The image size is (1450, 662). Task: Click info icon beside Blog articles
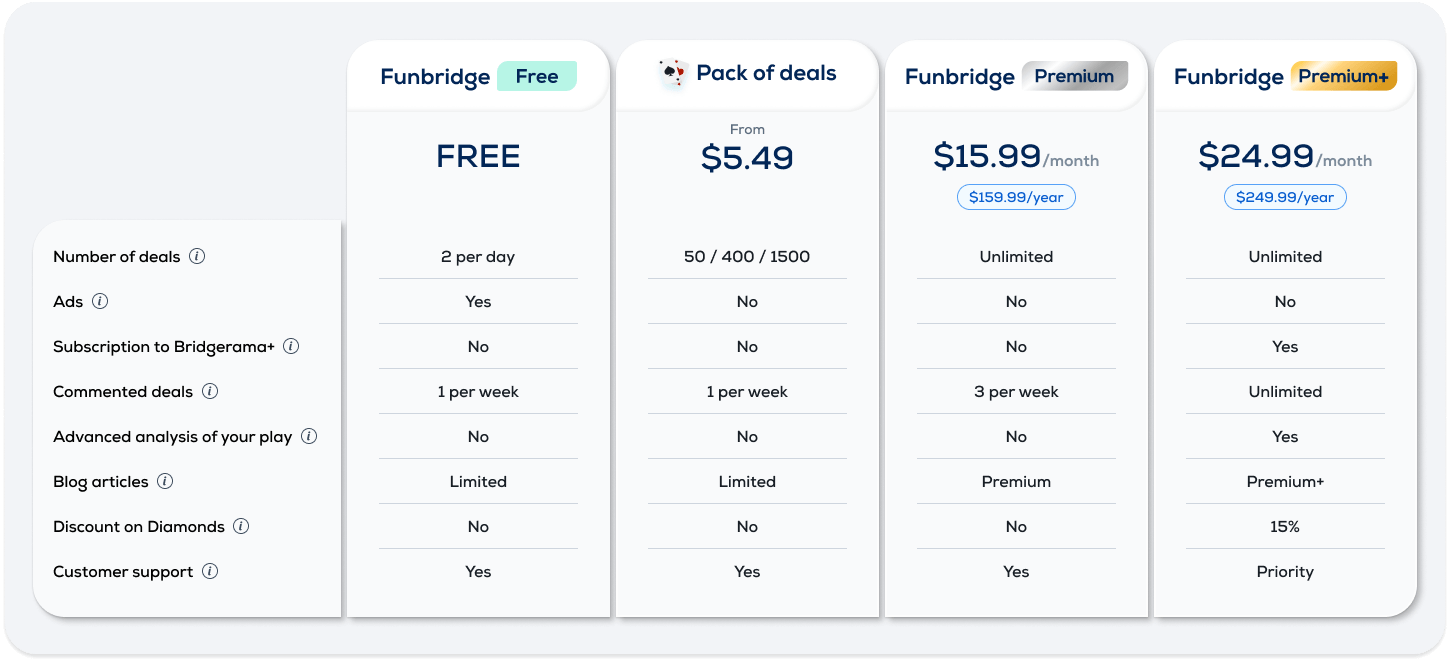point(165,481)
